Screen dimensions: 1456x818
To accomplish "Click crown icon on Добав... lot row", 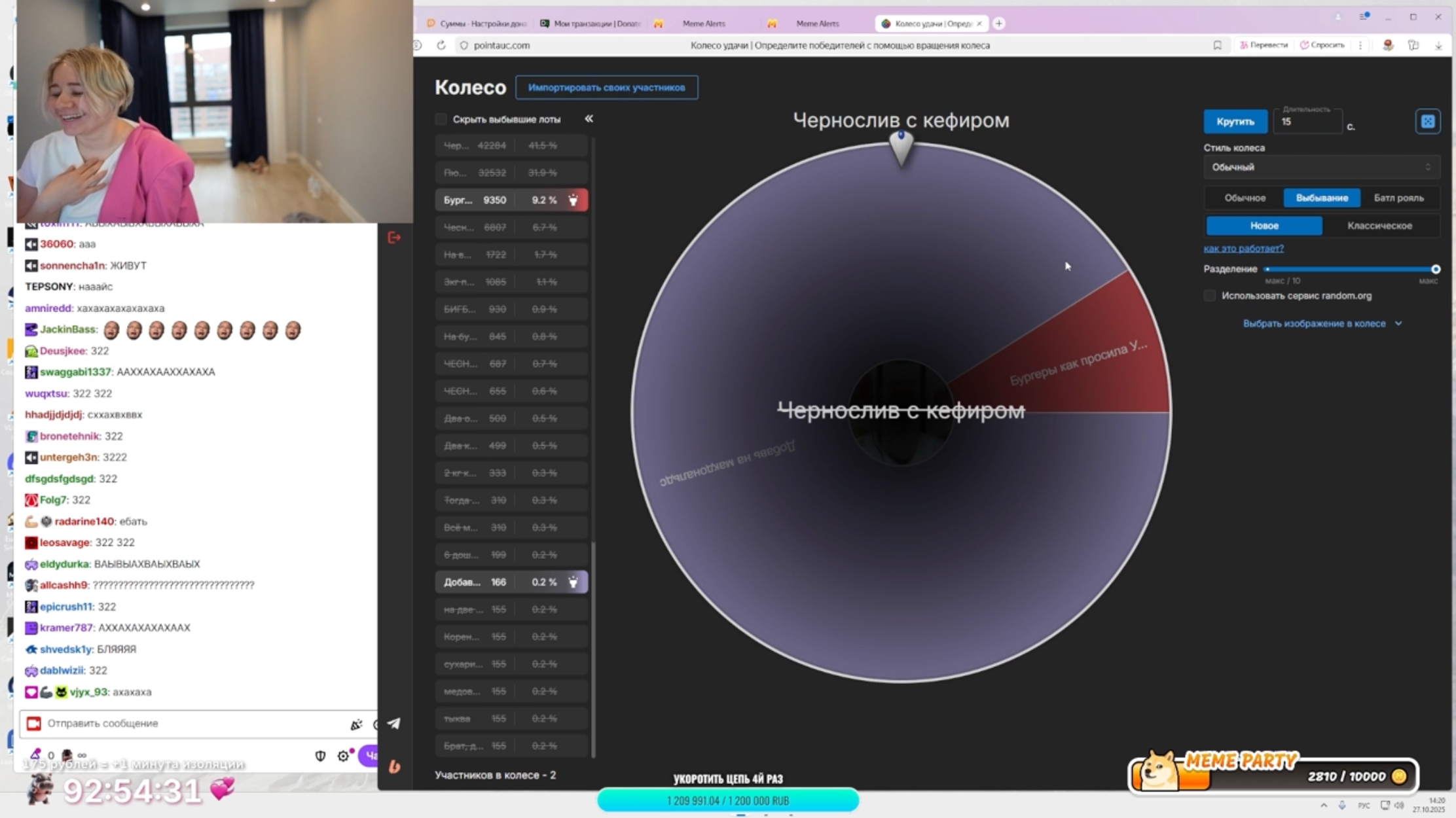I will pyautogui.click(x=573, y=582).
